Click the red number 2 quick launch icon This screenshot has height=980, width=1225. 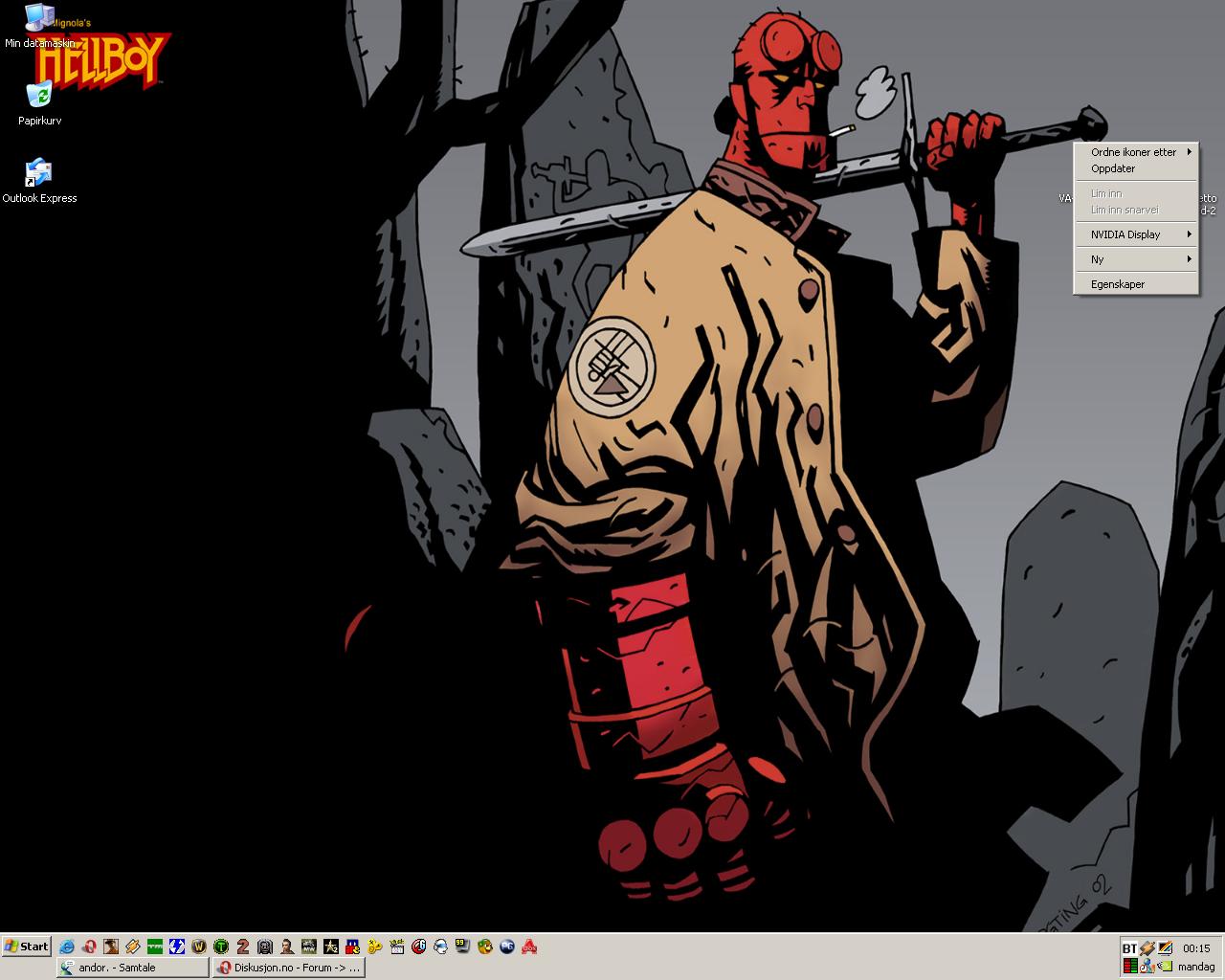point(243,947)
